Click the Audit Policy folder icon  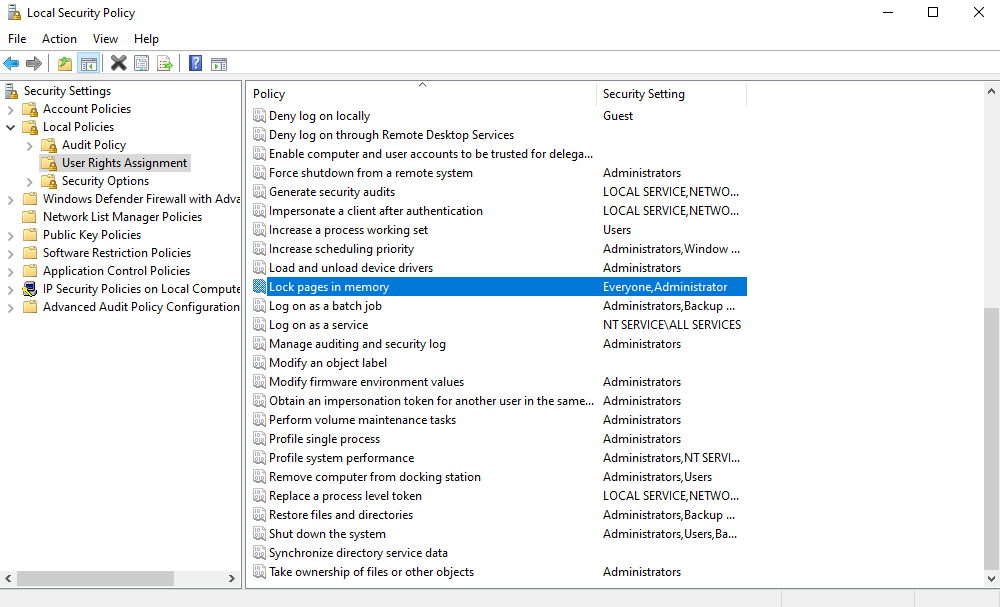[x=49, y=145]
